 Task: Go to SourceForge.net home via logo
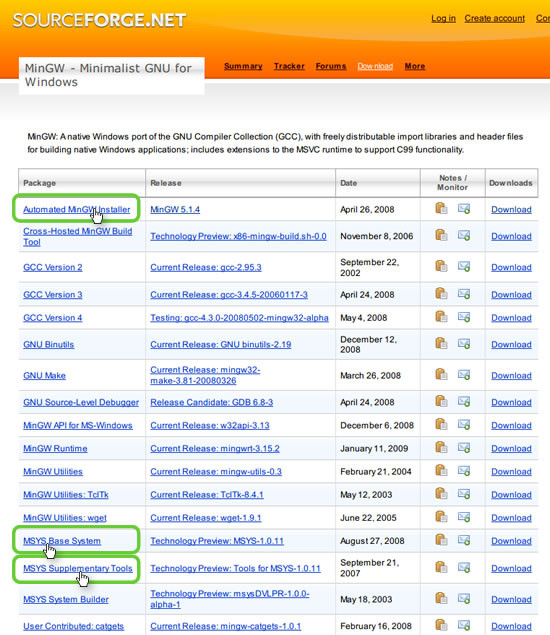(99, 20)
